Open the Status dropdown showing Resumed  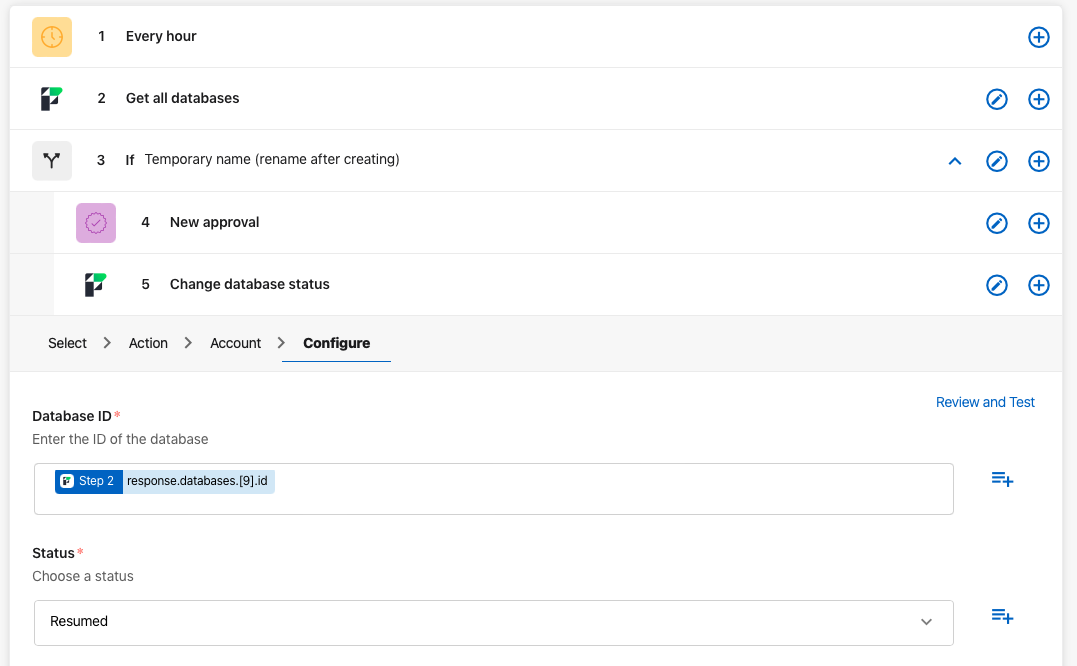[494, 623]
